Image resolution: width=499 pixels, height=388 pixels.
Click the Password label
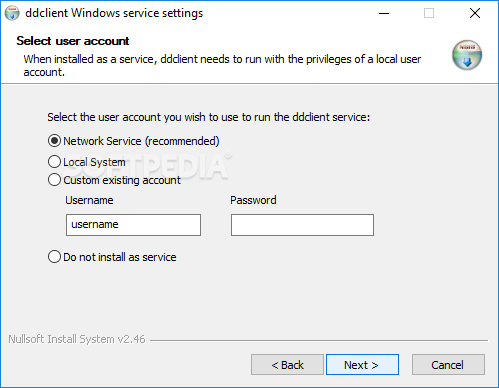pyautogui.click(x=253, y=200)
